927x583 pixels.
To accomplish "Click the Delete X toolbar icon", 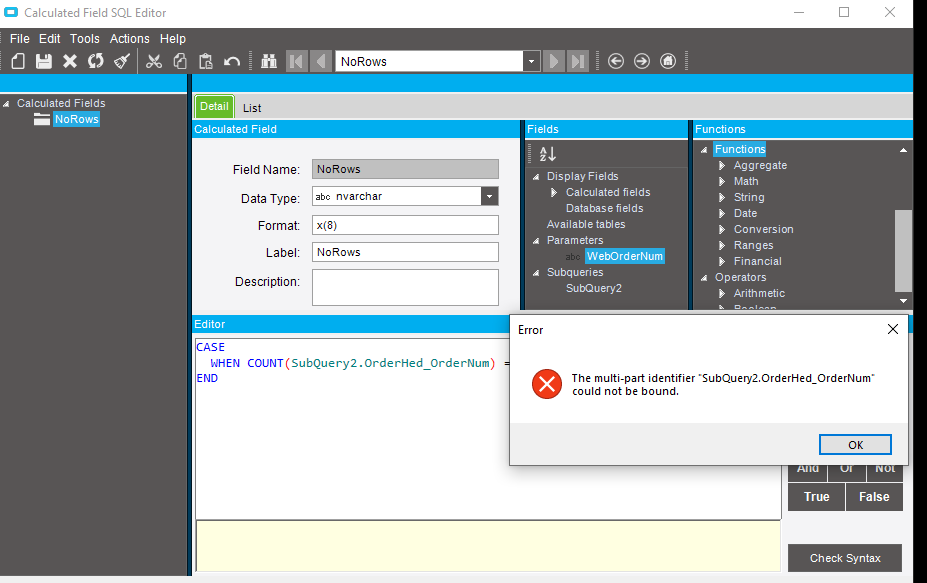I will click(70, 61).
